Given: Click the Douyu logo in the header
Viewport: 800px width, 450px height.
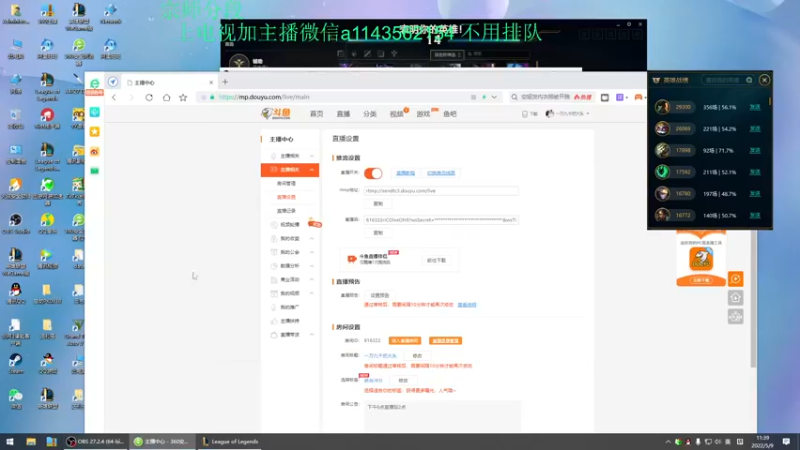Looking at the screenshot, I should [x=276, y=113].
